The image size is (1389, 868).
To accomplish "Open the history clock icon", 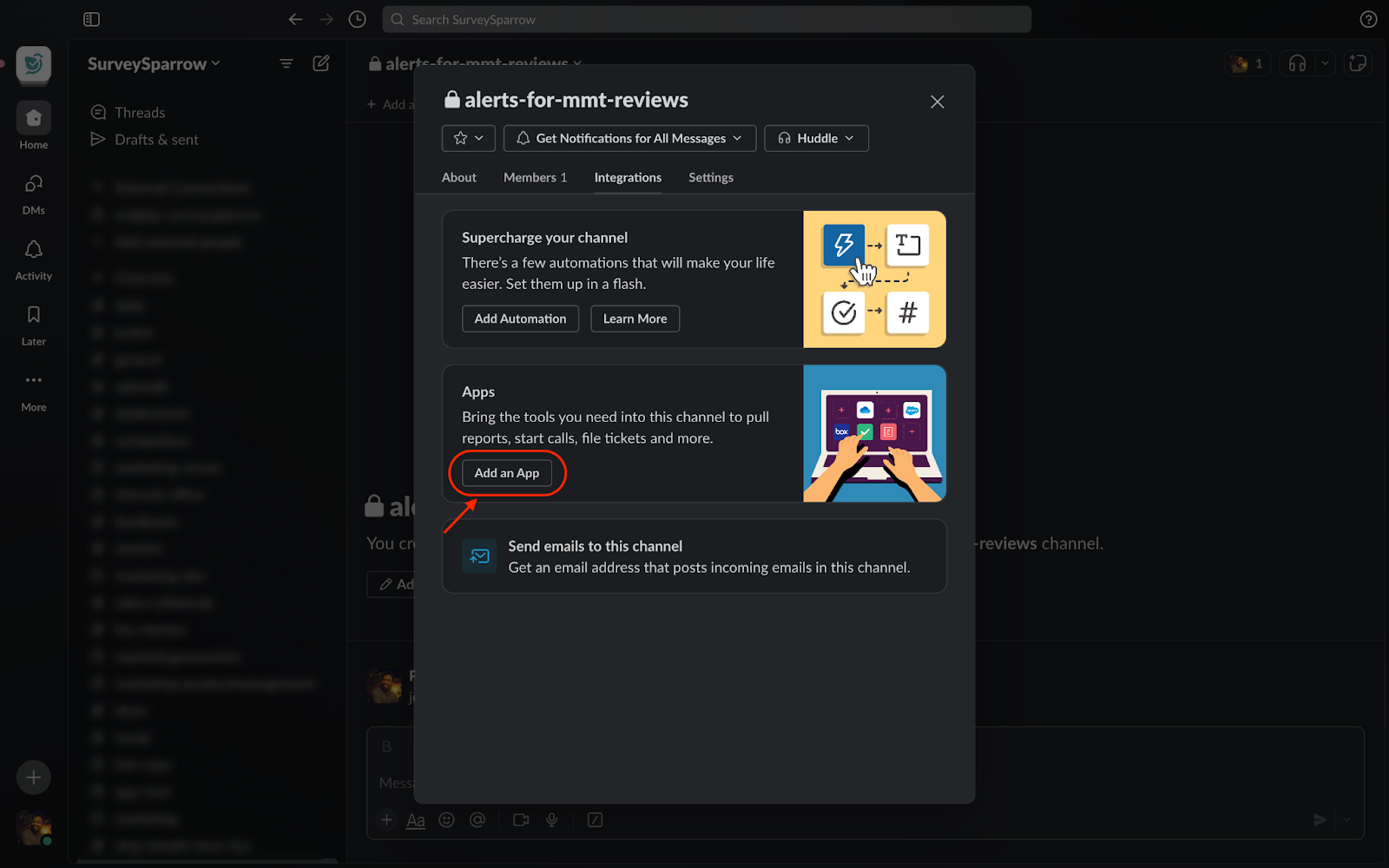I will click(357, 19).
